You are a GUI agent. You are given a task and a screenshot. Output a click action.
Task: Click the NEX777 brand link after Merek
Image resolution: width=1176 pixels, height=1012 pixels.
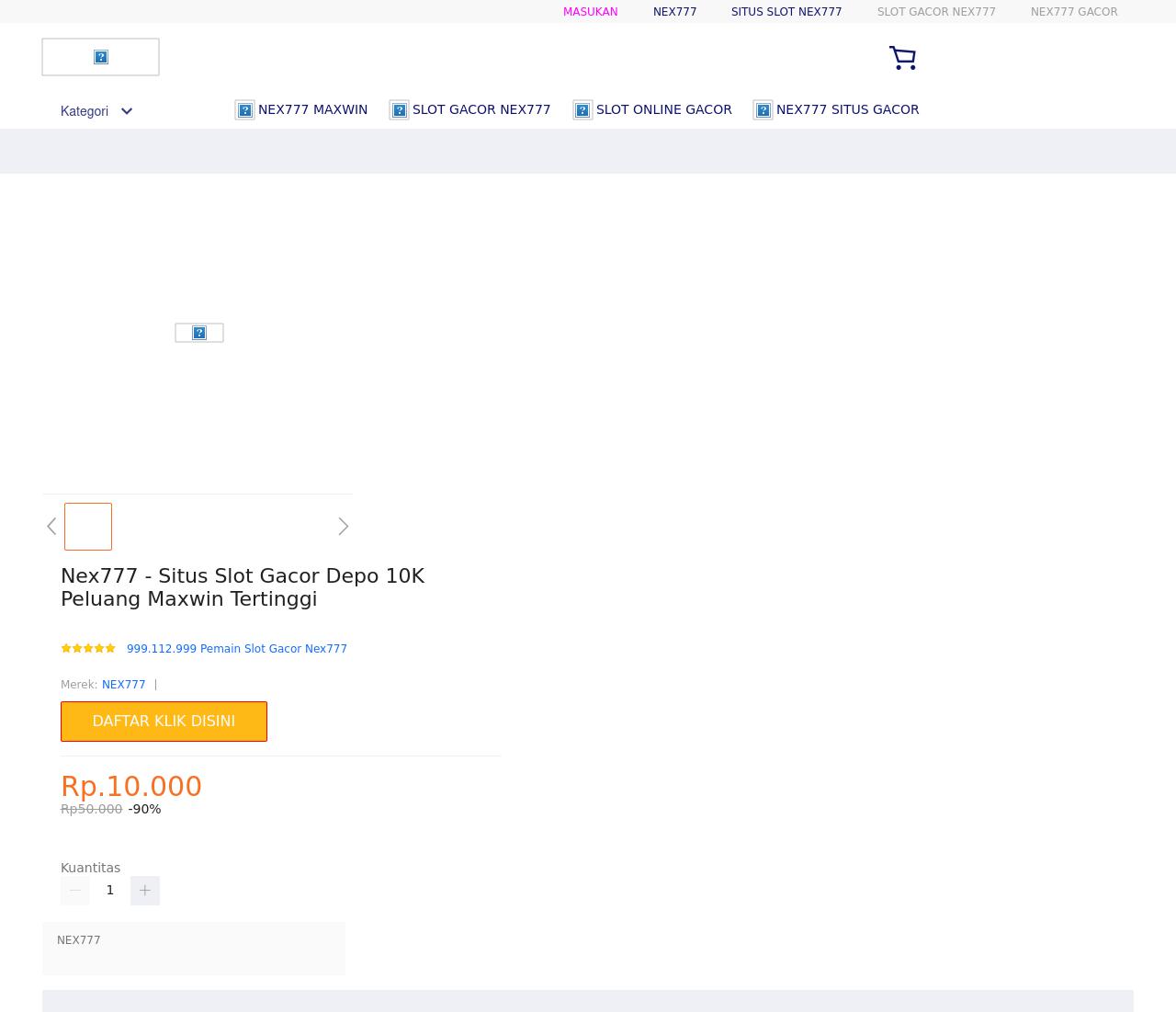pyautogui.click(x=123, y=685)
